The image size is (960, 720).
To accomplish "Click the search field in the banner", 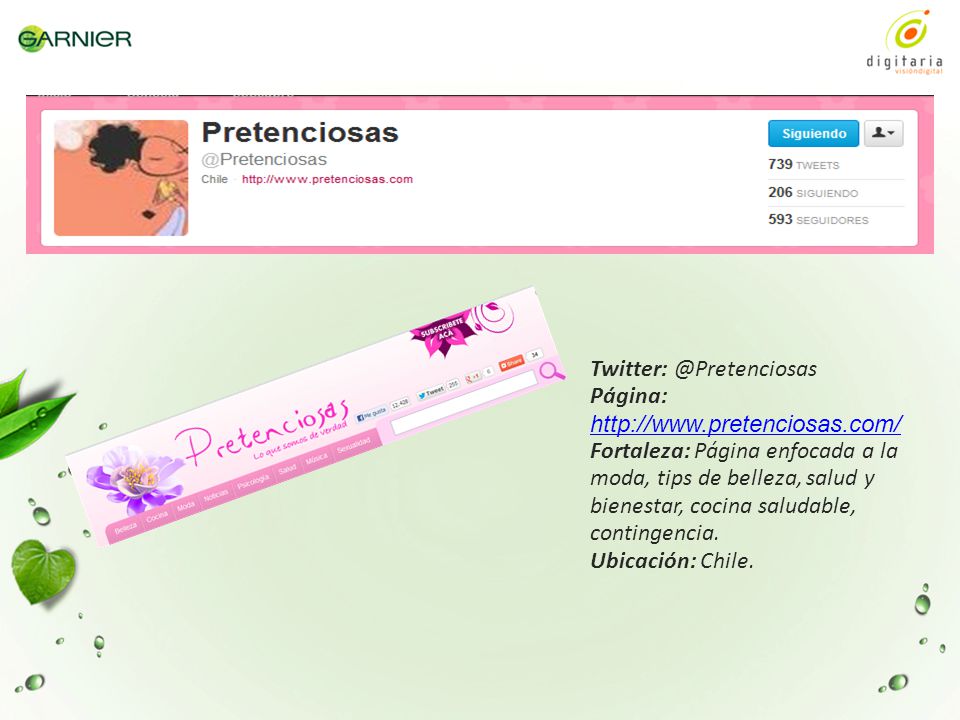I will [x=463, y=402].
